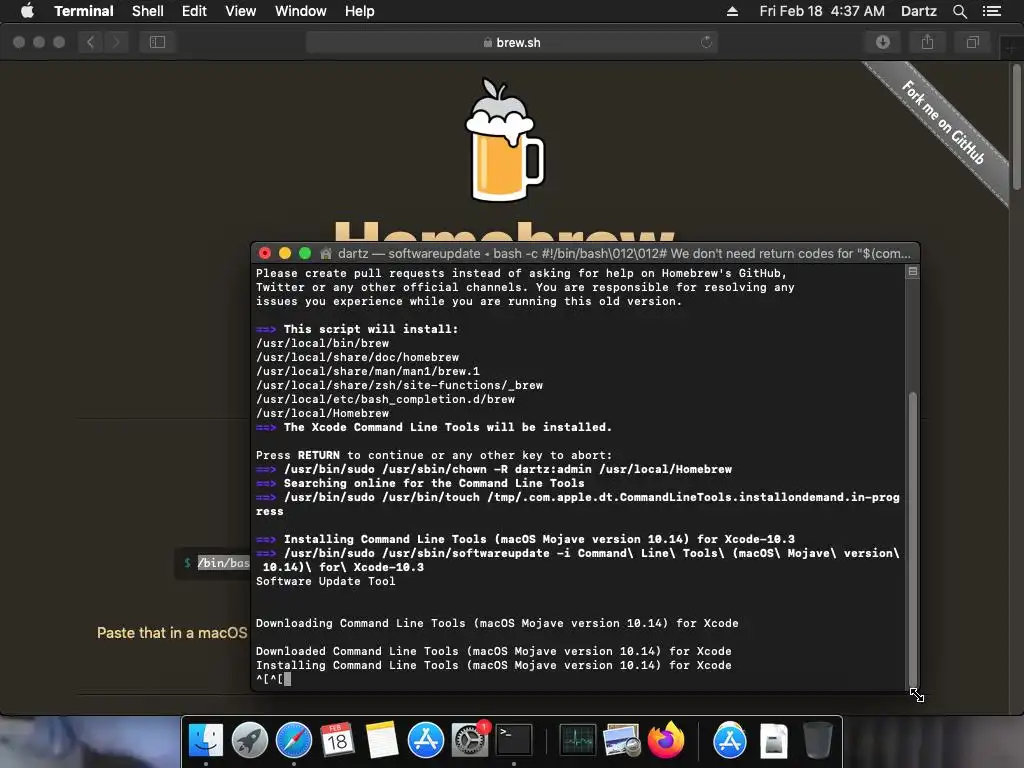Viewport: 1024px width, 768px height.
Task: Click the eject icon in menu bar
Action: click(x=732, y=11)
